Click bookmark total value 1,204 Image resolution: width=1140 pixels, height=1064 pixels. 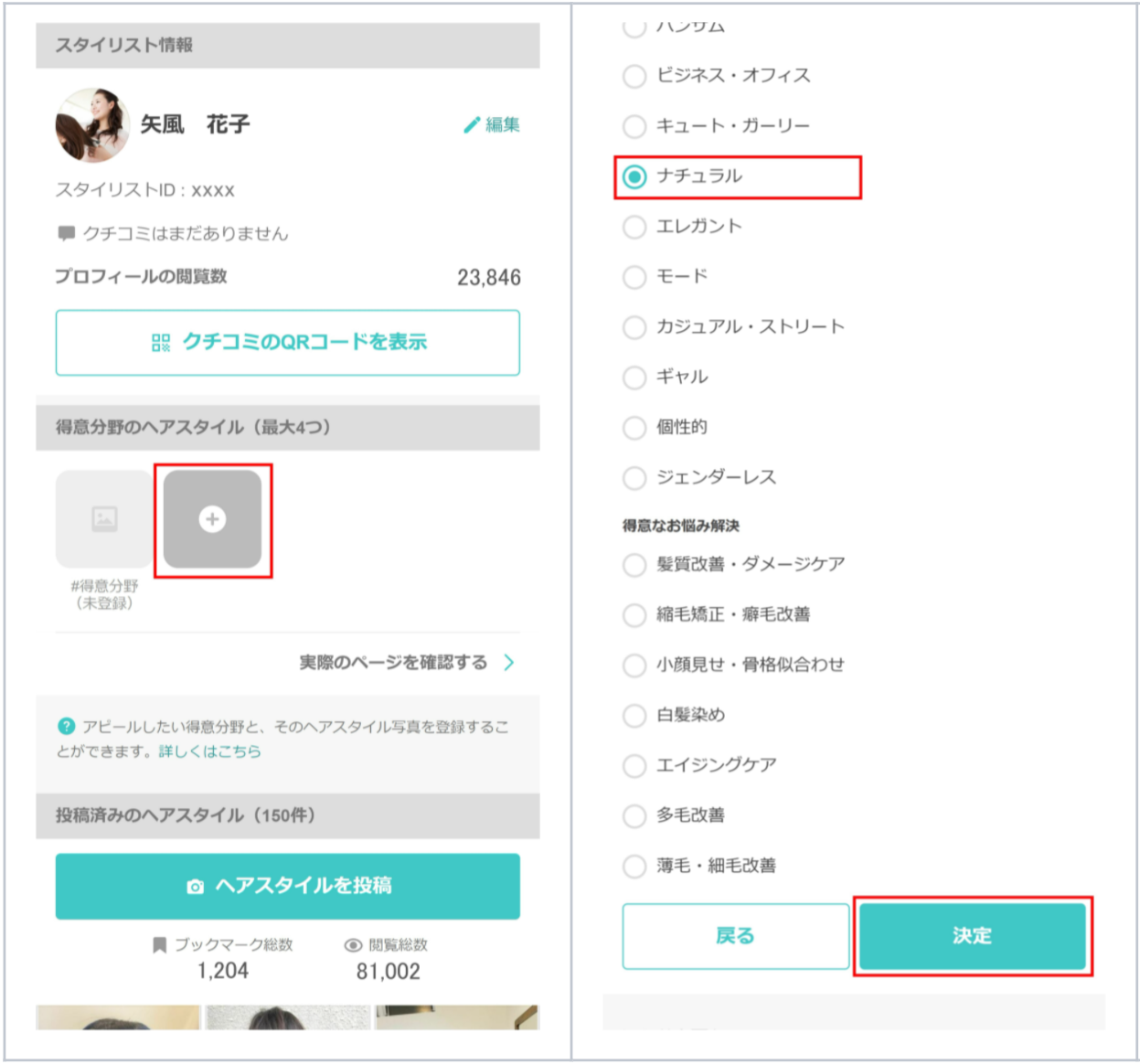coord(223,971)
